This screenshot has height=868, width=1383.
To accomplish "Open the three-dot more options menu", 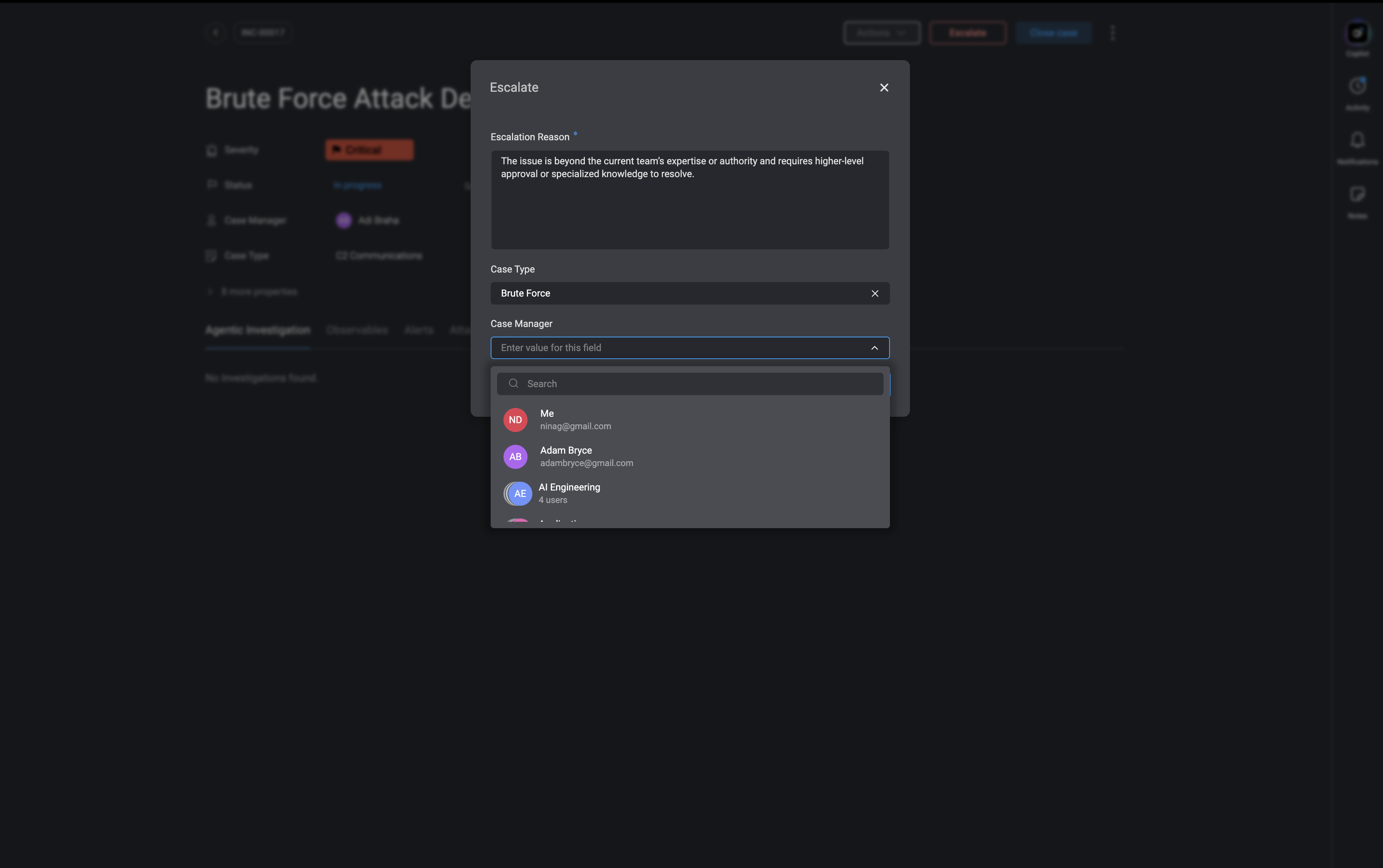I will point(1112,33).
